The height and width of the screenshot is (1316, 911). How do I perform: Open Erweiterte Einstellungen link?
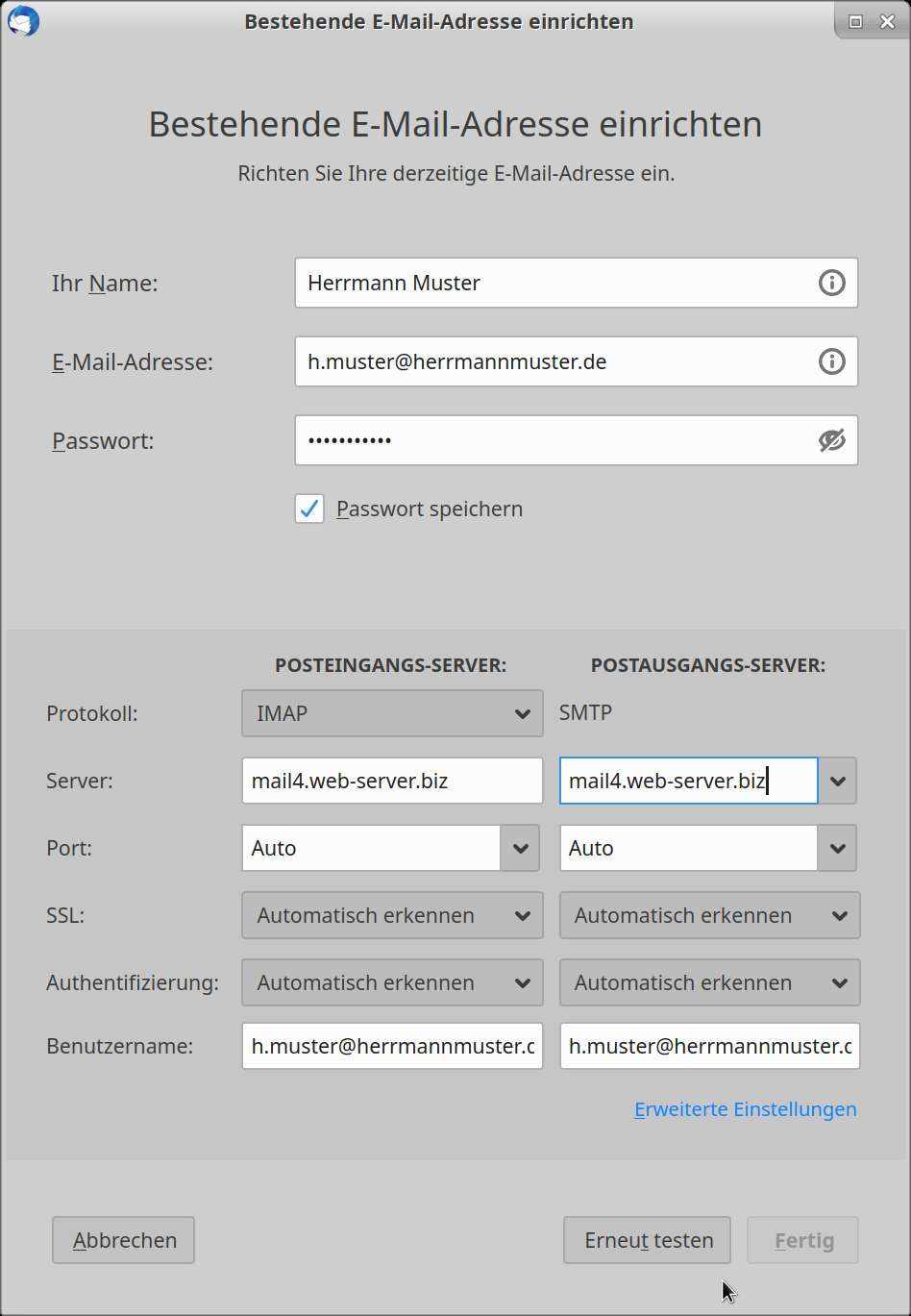click(x=745, y=1109)
